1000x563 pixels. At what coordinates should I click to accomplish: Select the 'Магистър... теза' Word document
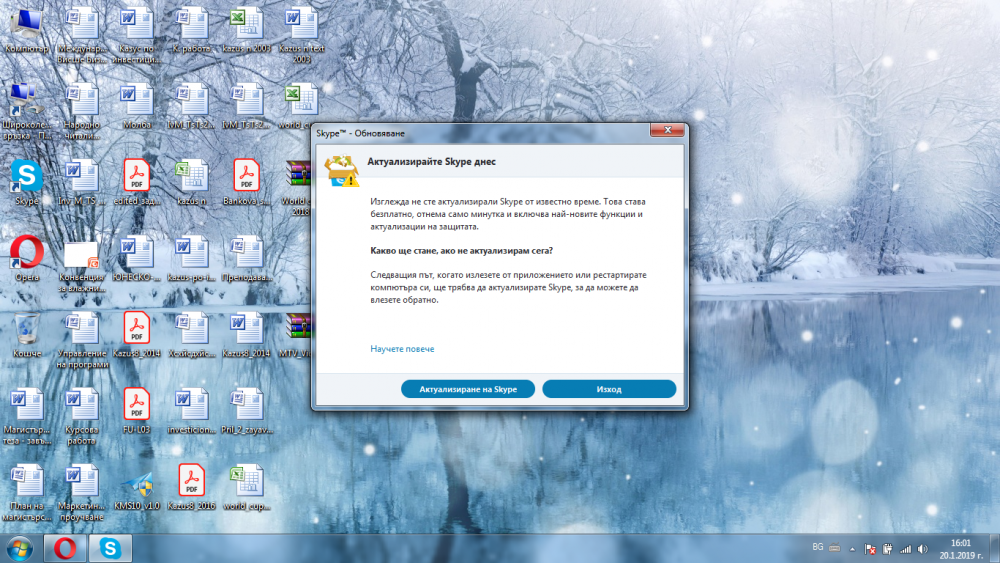point(26,417)
